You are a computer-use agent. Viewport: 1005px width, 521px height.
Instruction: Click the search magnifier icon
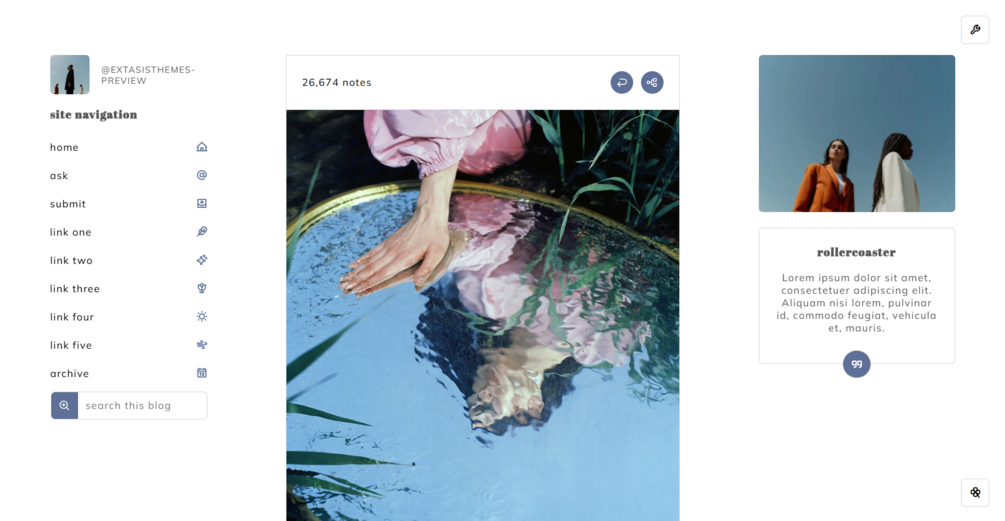point(64,406)
